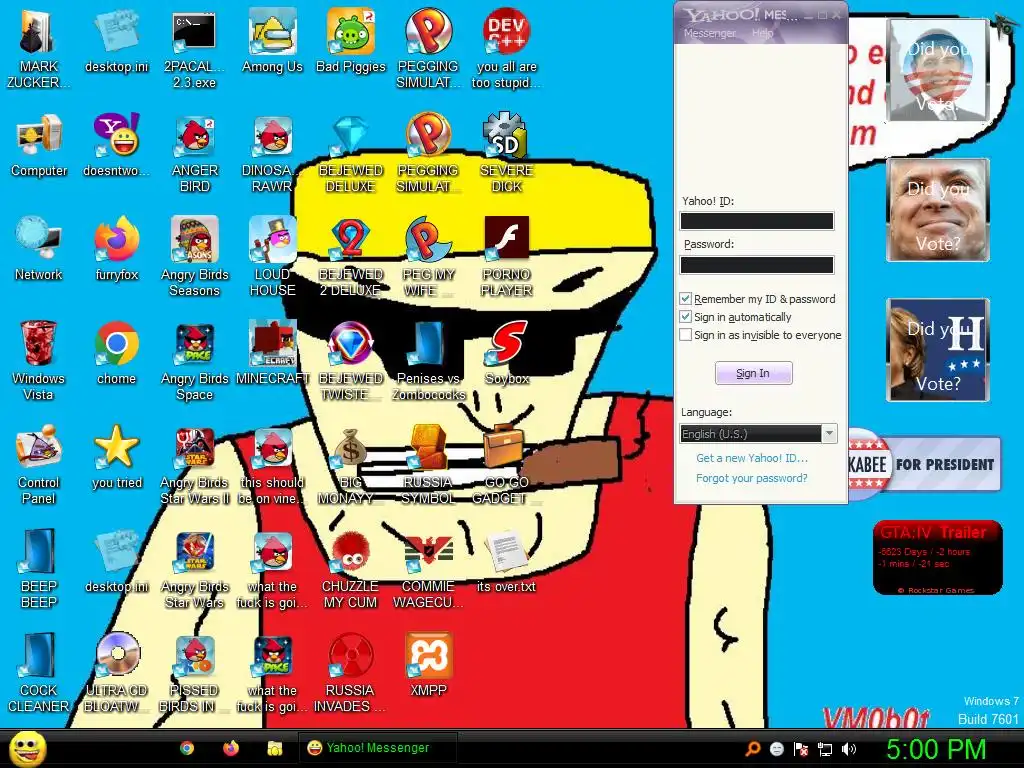Uncheck 'Sign in automatically'
The width and height of the screenshot is (1024, 768).
coord(685,317)
